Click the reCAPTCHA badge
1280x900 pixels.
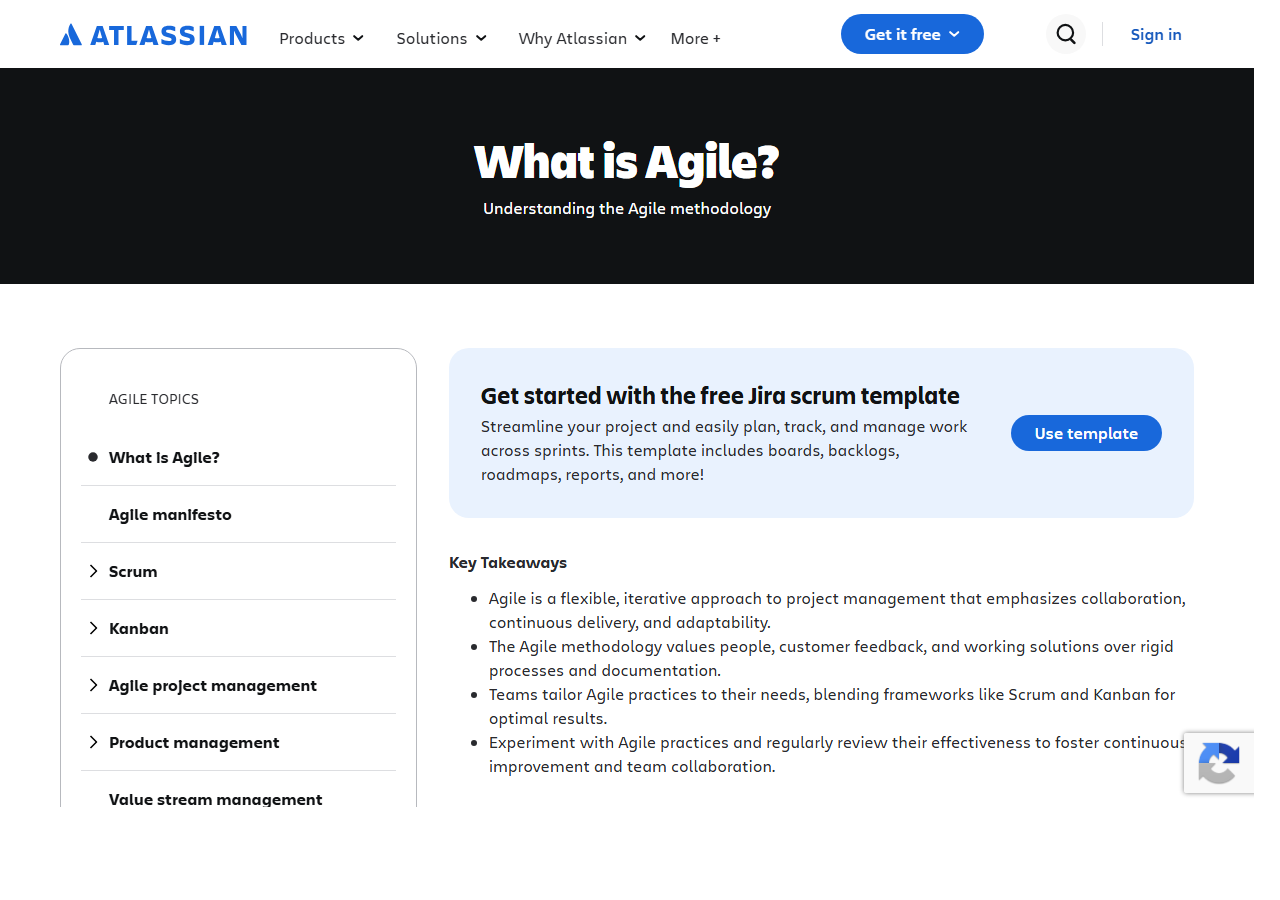(1219, 763)
